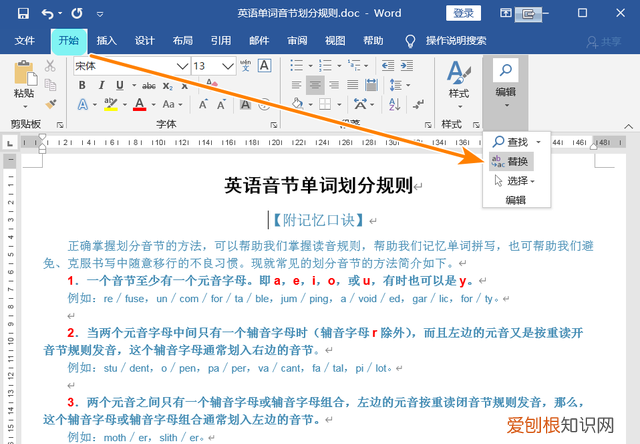Open the 剪贴板 clipboard pane launcher
640x444 pixels.
(x=60, y=125)
